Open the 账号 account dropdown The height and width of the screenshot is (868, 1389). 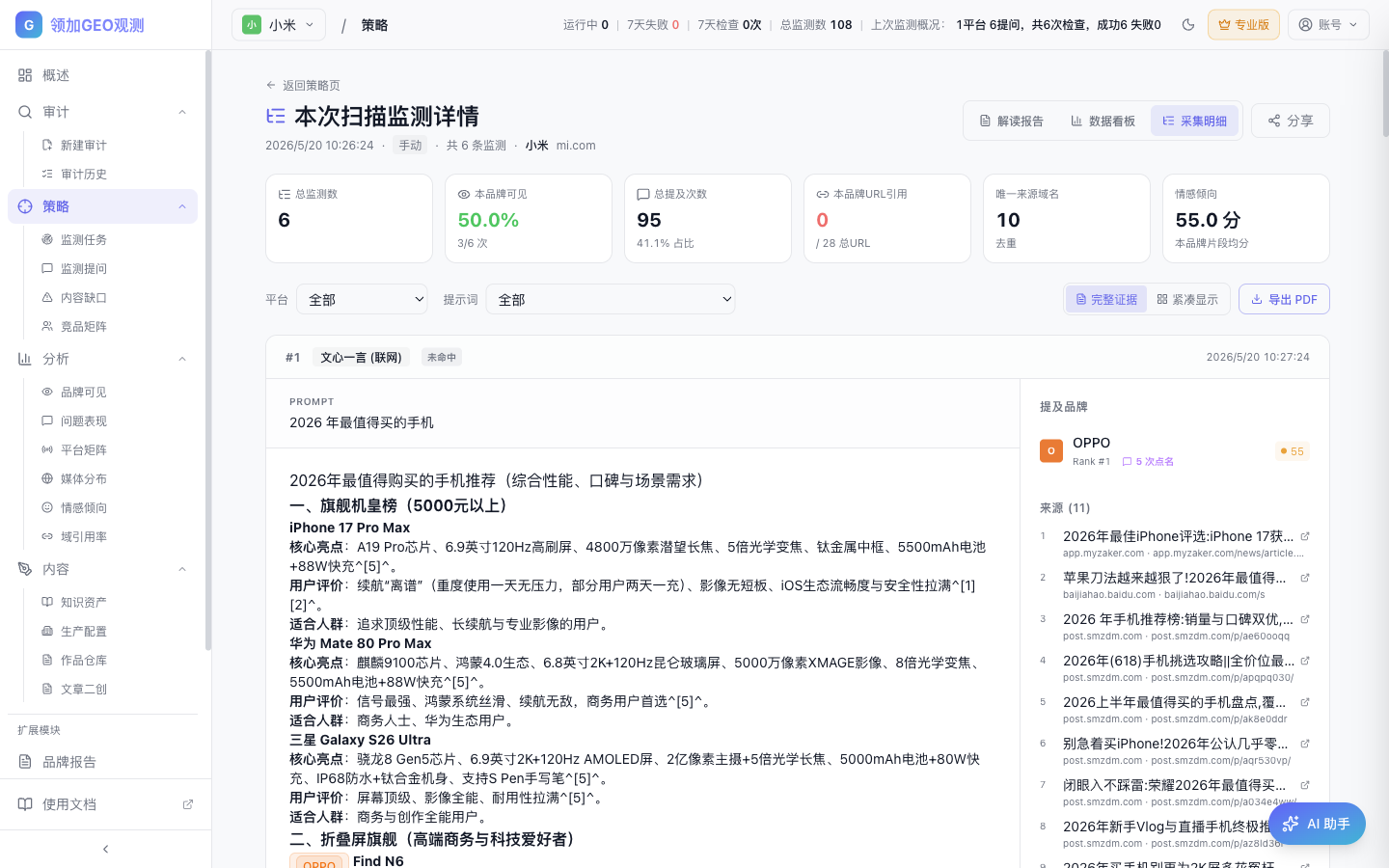[1328, 25]
